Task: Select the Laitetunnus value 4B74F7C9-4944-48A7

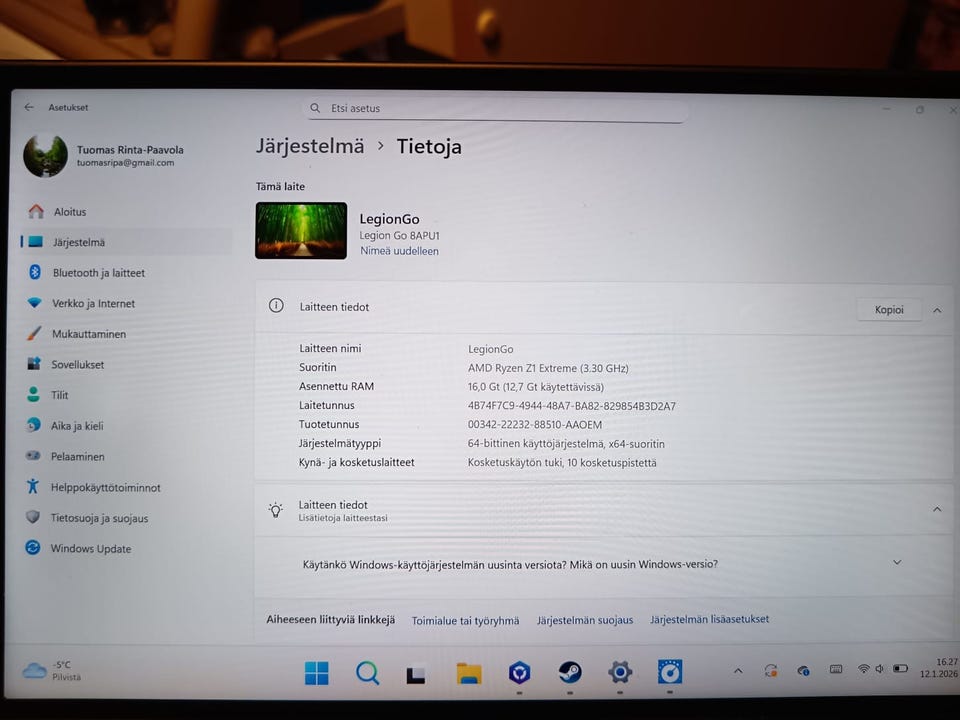Action: (571, 406)
